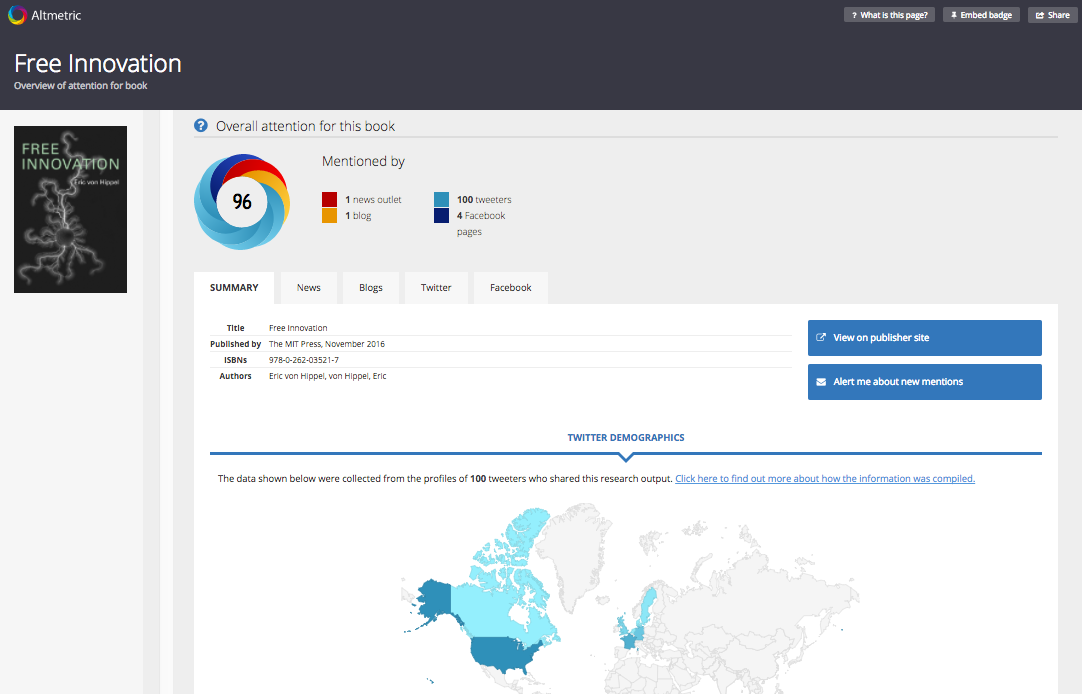Open the 100 tweeters mention link
This screenshot has width=1082, height=694.
484,199
